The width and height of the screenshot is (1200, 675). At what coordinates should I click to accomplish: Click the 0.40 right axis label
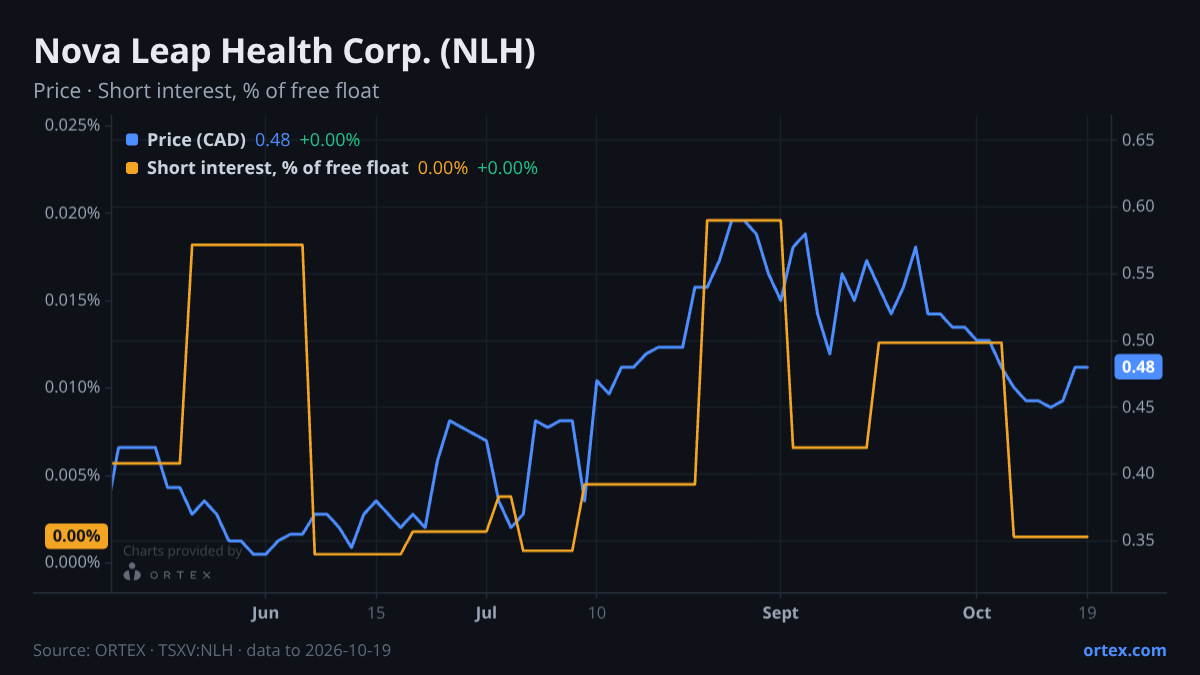click(1138, 473)
